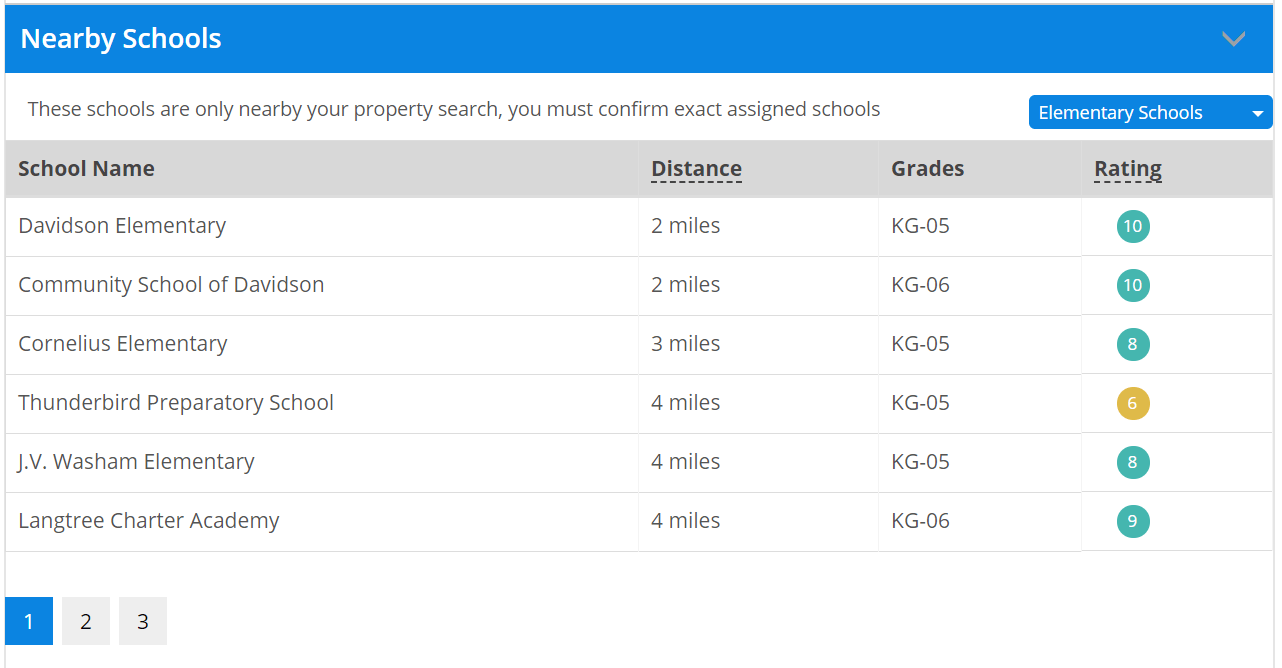Go to page 2 of schools
The image size is (1282, 668).
point(86,621)
